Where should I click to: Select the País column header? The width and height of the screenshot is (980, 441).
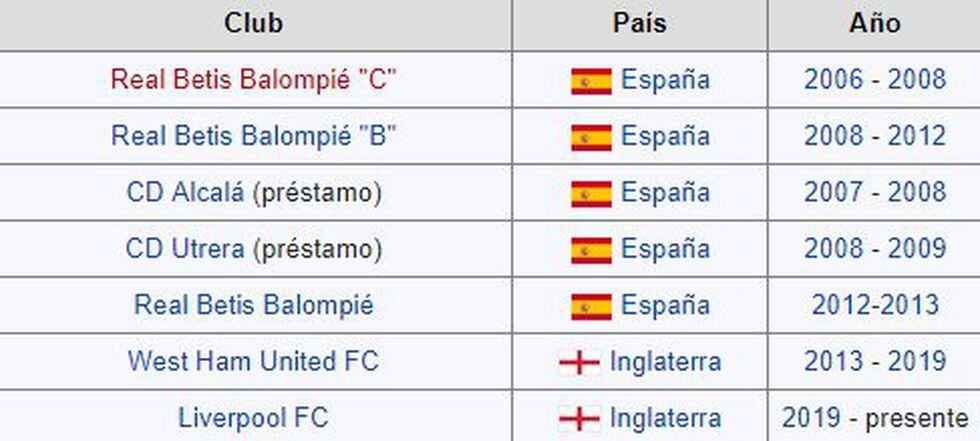point(639,23)
